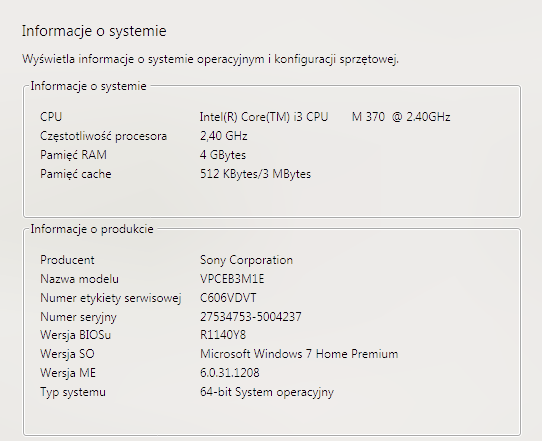This screenshot has width=542, height=441.
Task: Click the Informacje o systemie group box title
Action: pos(88,86)
